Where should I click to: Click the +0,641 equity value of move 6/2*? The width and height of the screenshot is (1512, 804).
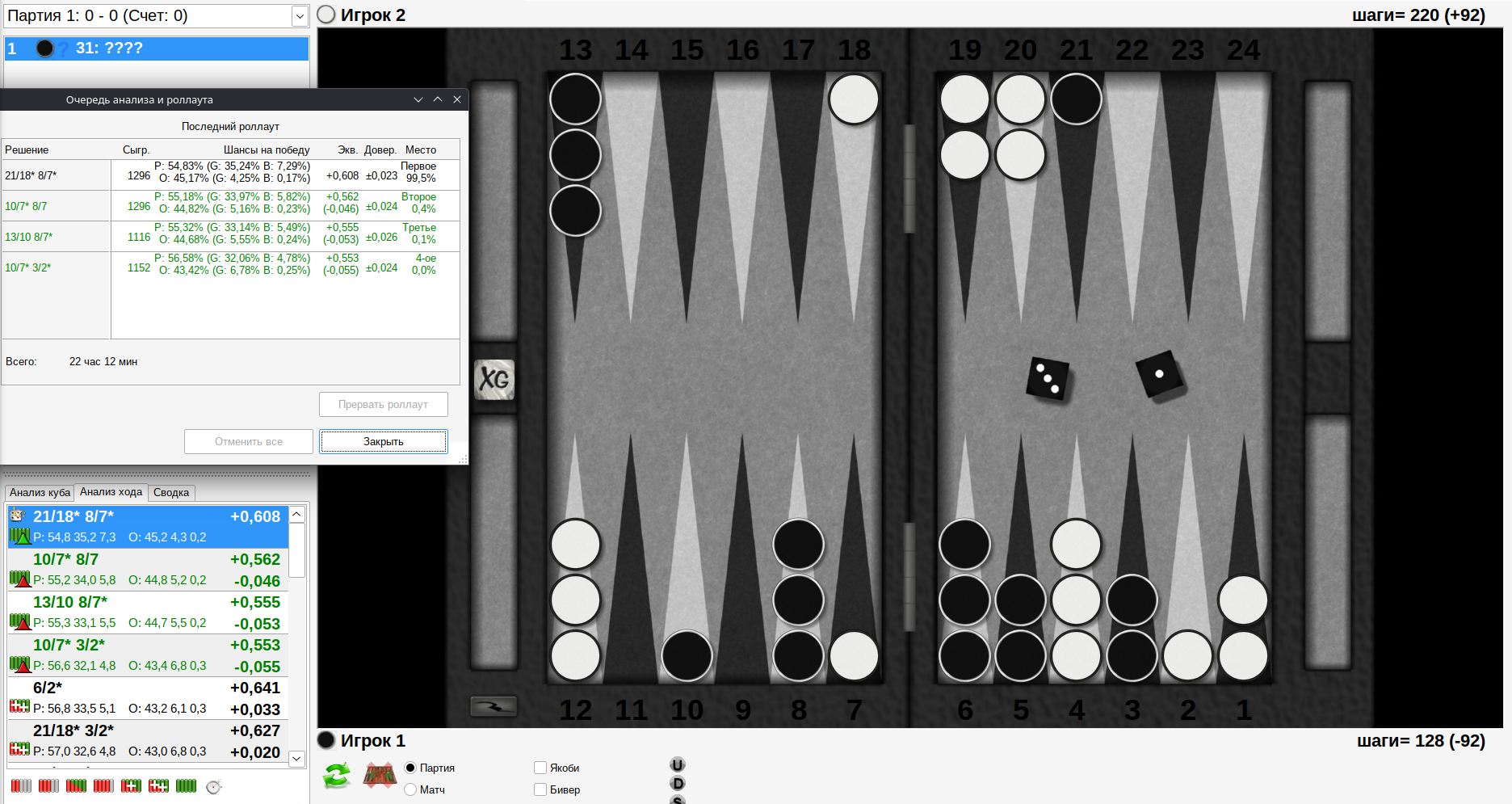click(x=255, y=688)
